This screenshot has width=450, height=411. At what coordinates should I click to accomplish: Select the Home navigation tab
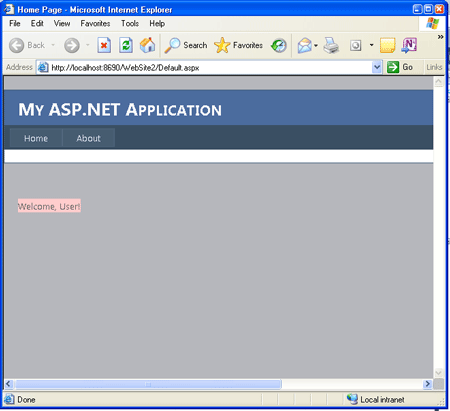coord(36,138)
